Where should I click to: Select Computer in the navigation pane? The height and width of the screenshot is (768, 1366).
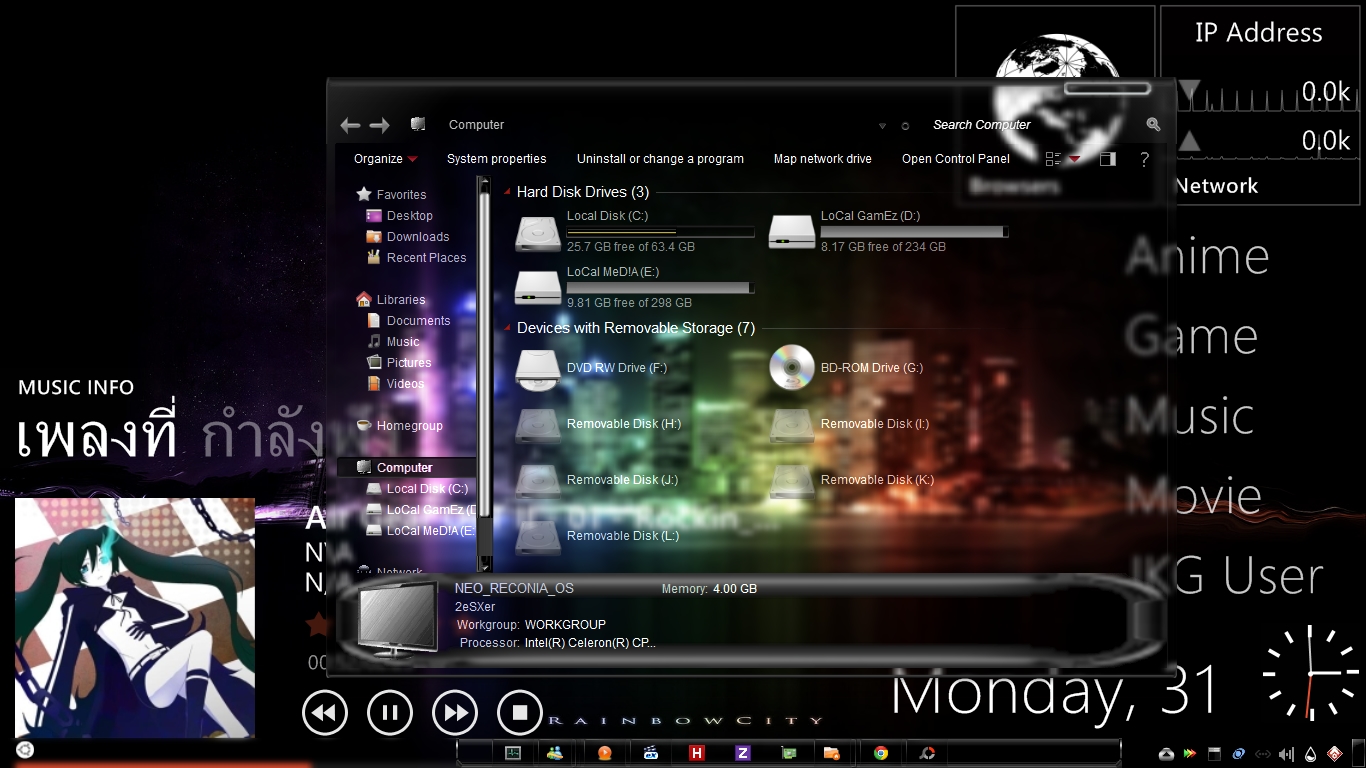tap(405, 468)
